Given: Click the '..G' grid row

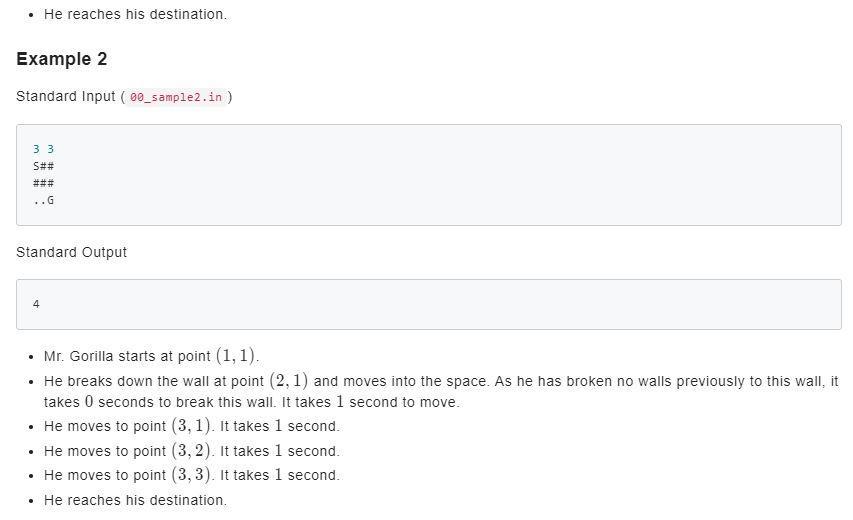Looking at the screenshot, I should coord(44,200).
